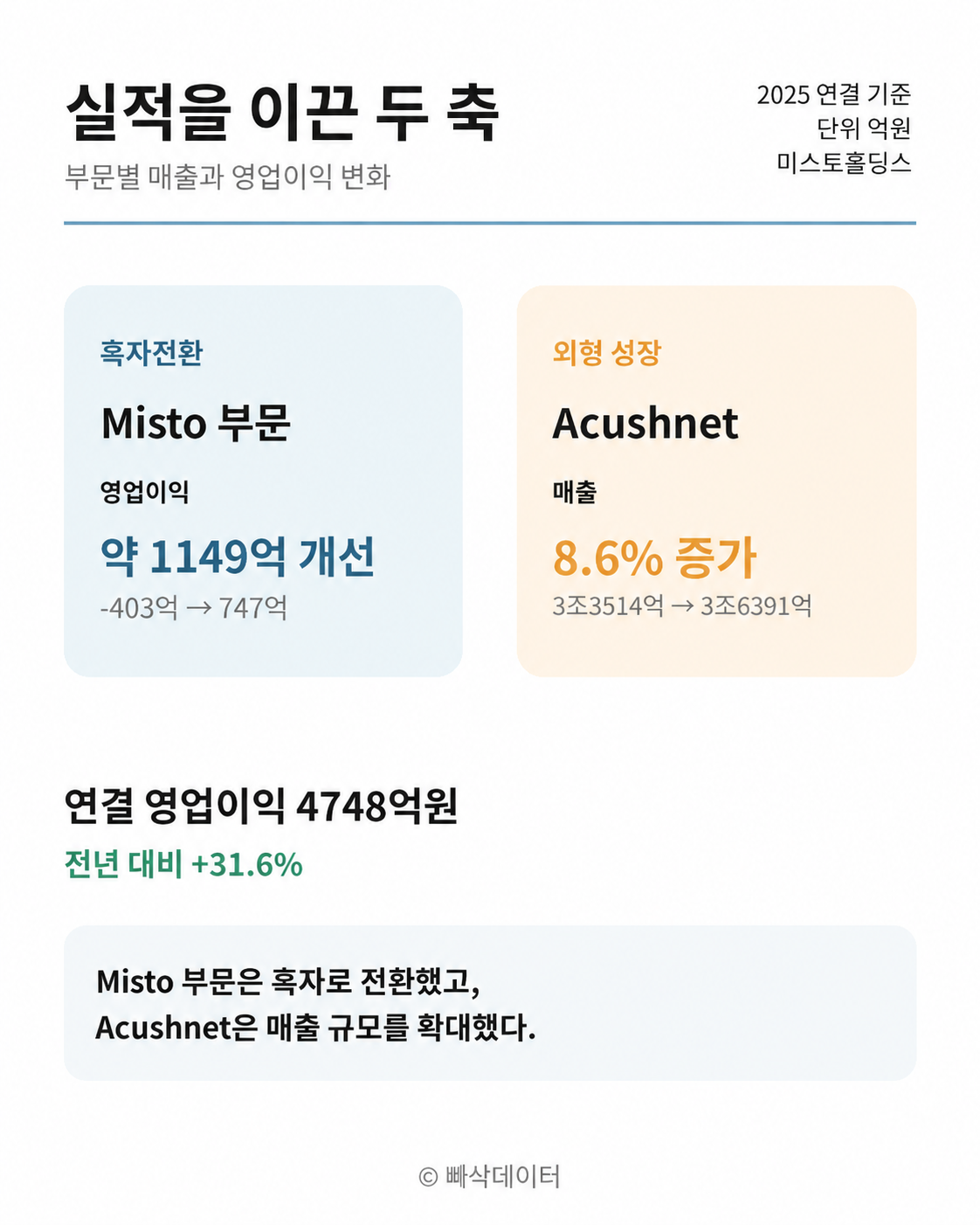Click the 3조3514억 → 3조6391억 comparison text
This screenshot has height=1225, width=980.
click(x=681, y=606)
